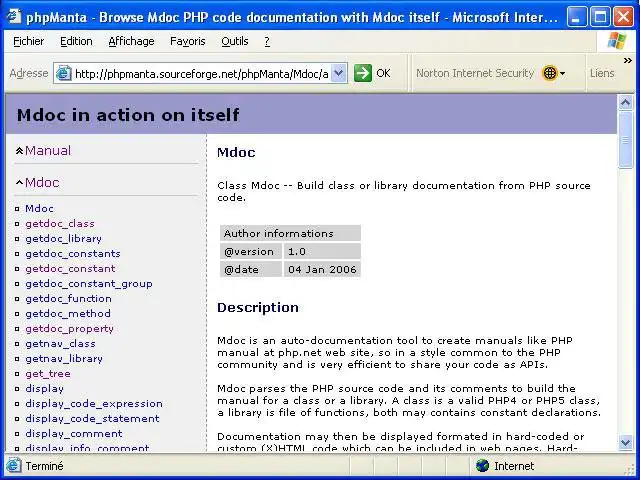Click the green Go arrow icon
The image size is (640, 480).
(362, 73)
